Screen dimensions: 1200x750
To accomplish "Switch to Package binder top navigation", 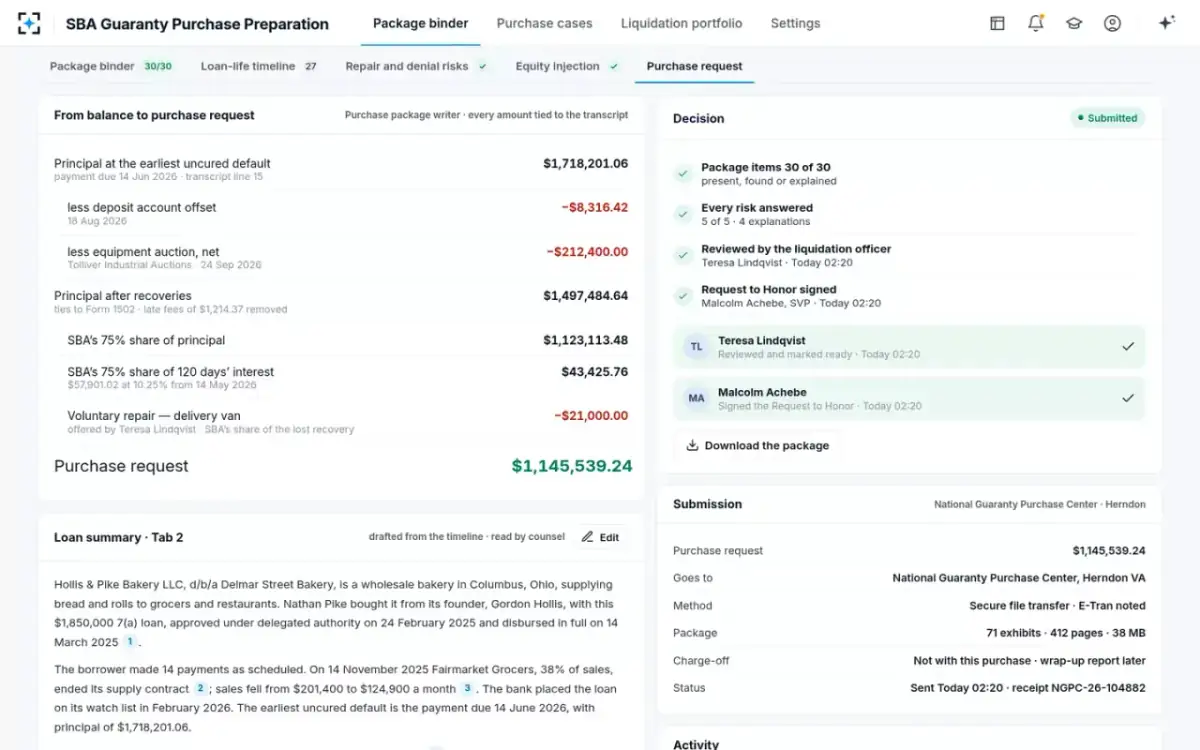I will point(420,23).
